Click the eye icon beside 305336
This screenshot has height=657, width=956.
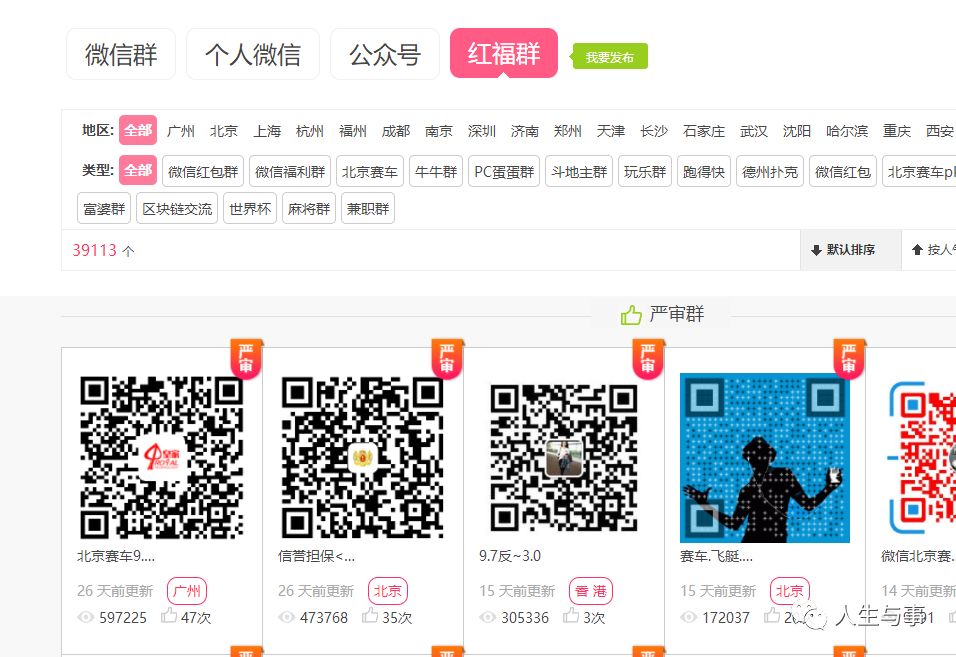click(x=488, y=617)
